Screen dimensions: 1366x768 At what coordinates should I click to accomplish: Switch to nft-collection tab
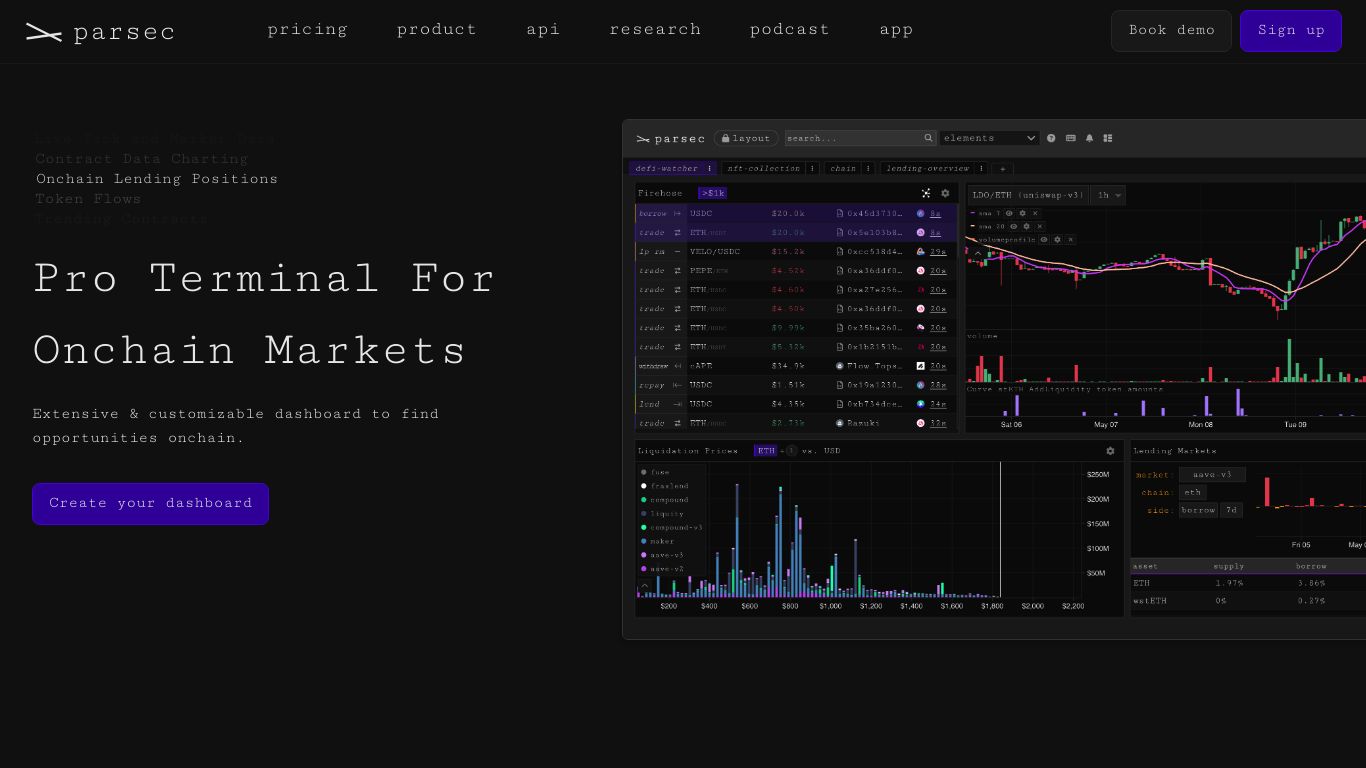click(x=764, y=168)
